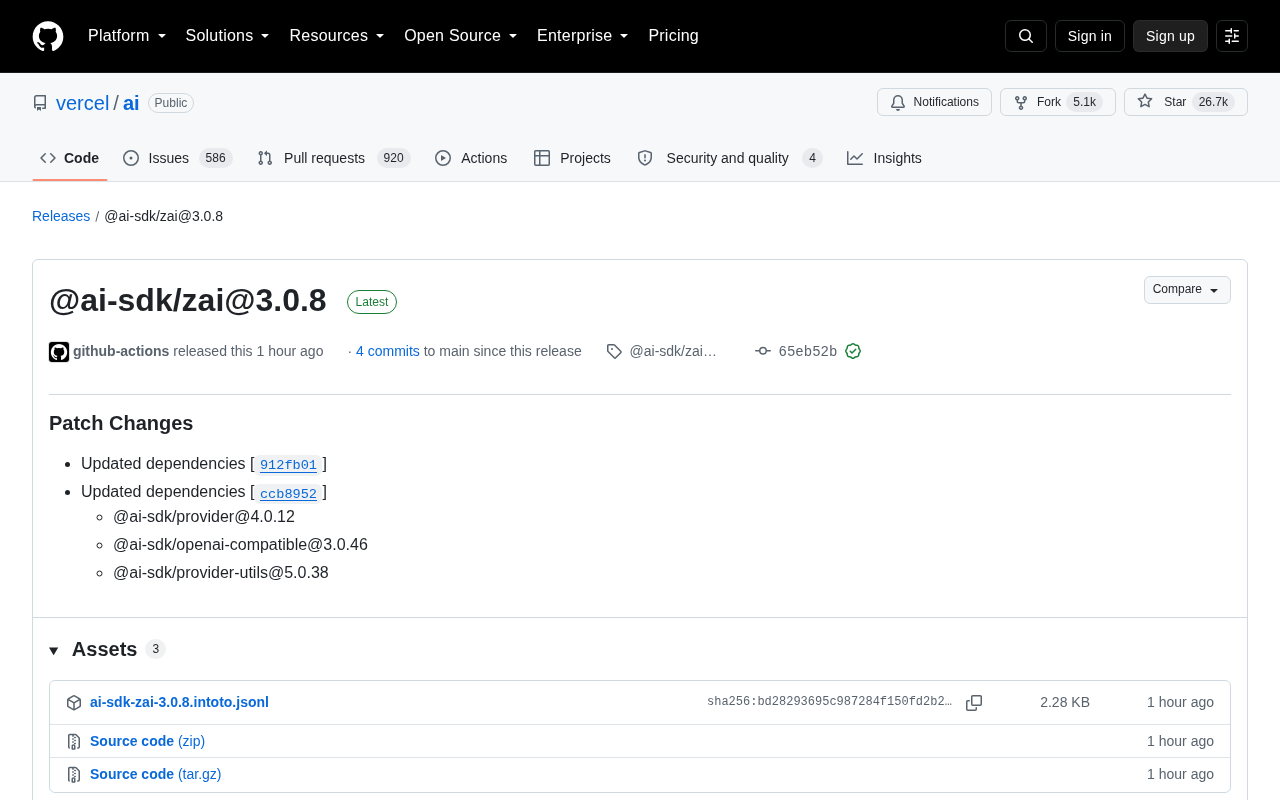Click the zip file icon

point(74,742)
